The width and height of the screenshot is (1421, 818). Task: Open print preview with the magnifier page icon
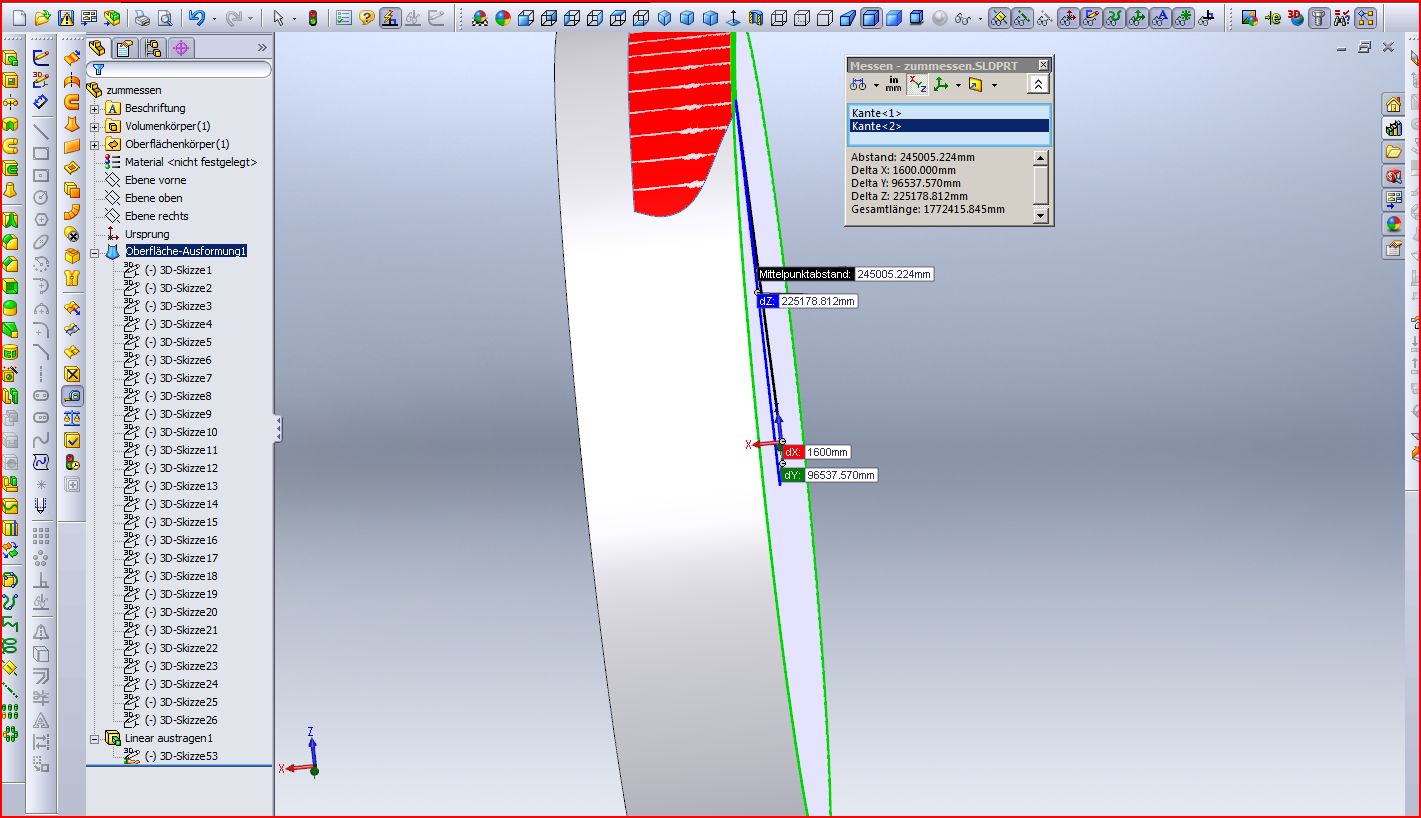pos(165,18)
